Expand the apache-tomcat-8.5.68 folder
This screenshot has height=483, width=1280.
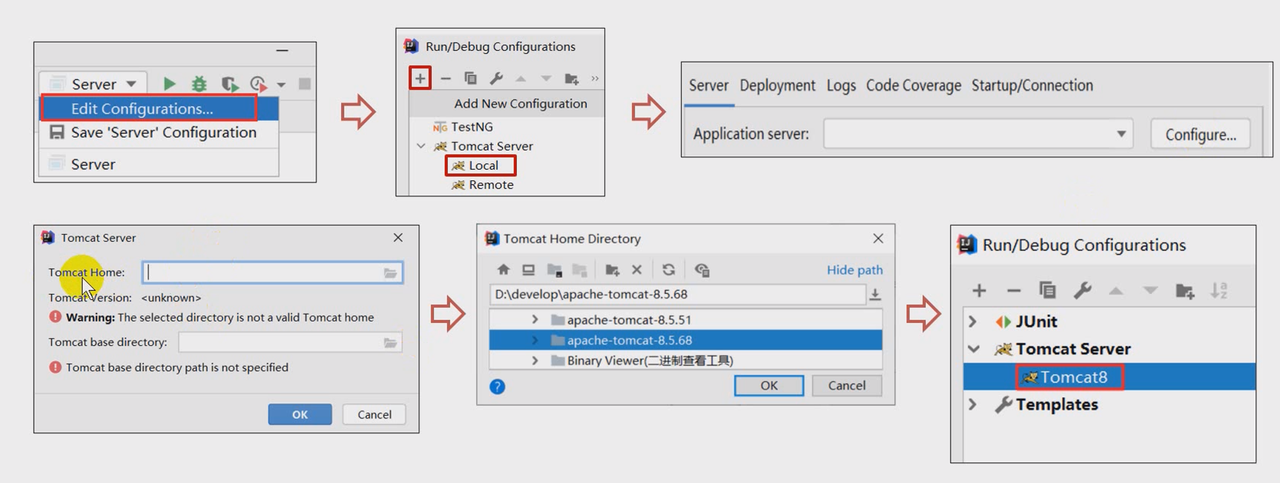click(x=536, y=340)
